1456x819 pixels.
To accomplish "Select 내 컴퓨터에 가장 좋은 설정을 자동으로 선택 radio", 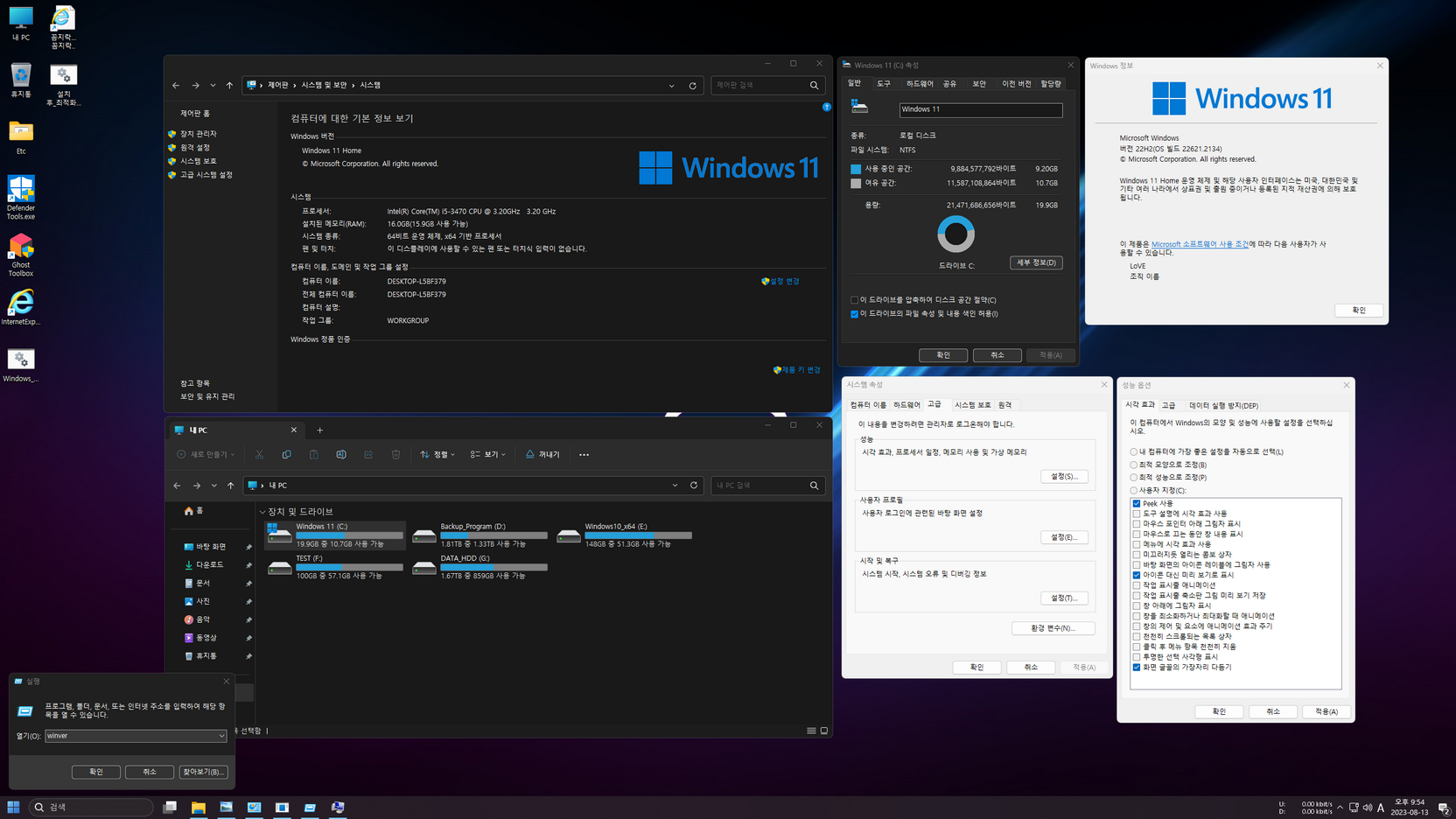I will coord(1134,451).
